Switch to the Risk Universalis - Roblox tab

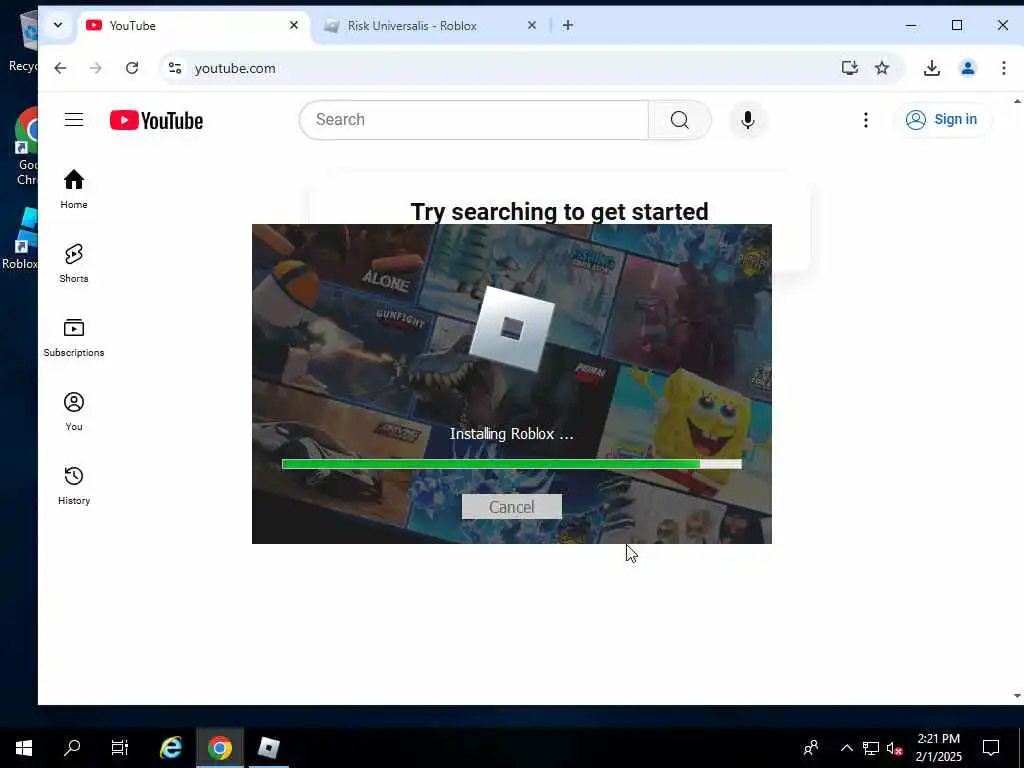click(432, 25)
